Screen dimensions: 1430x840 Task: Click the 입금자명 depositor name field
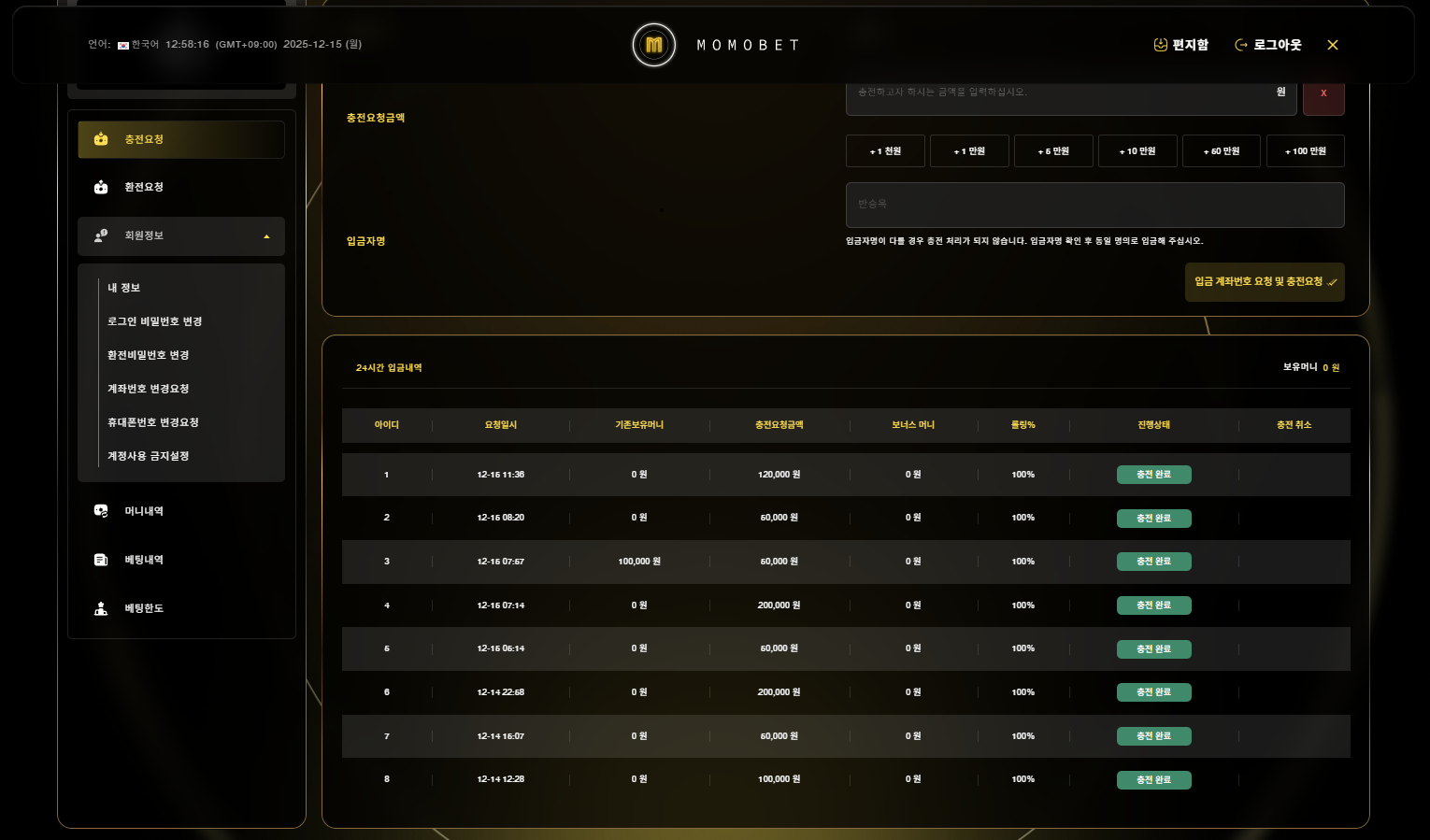(1094, 205)
